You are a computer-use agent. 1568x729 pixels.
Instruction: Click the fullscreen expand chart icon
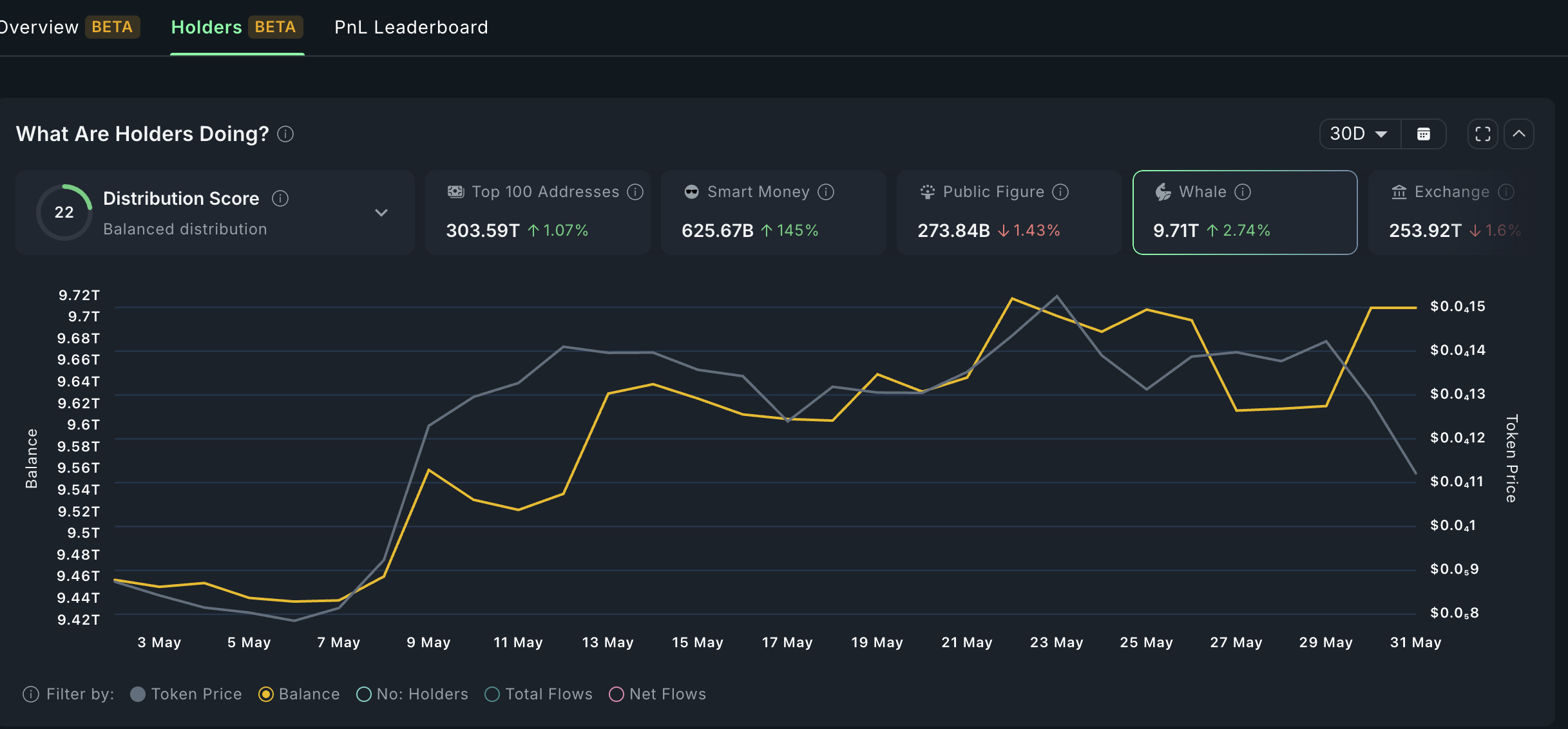point(1482,134)
